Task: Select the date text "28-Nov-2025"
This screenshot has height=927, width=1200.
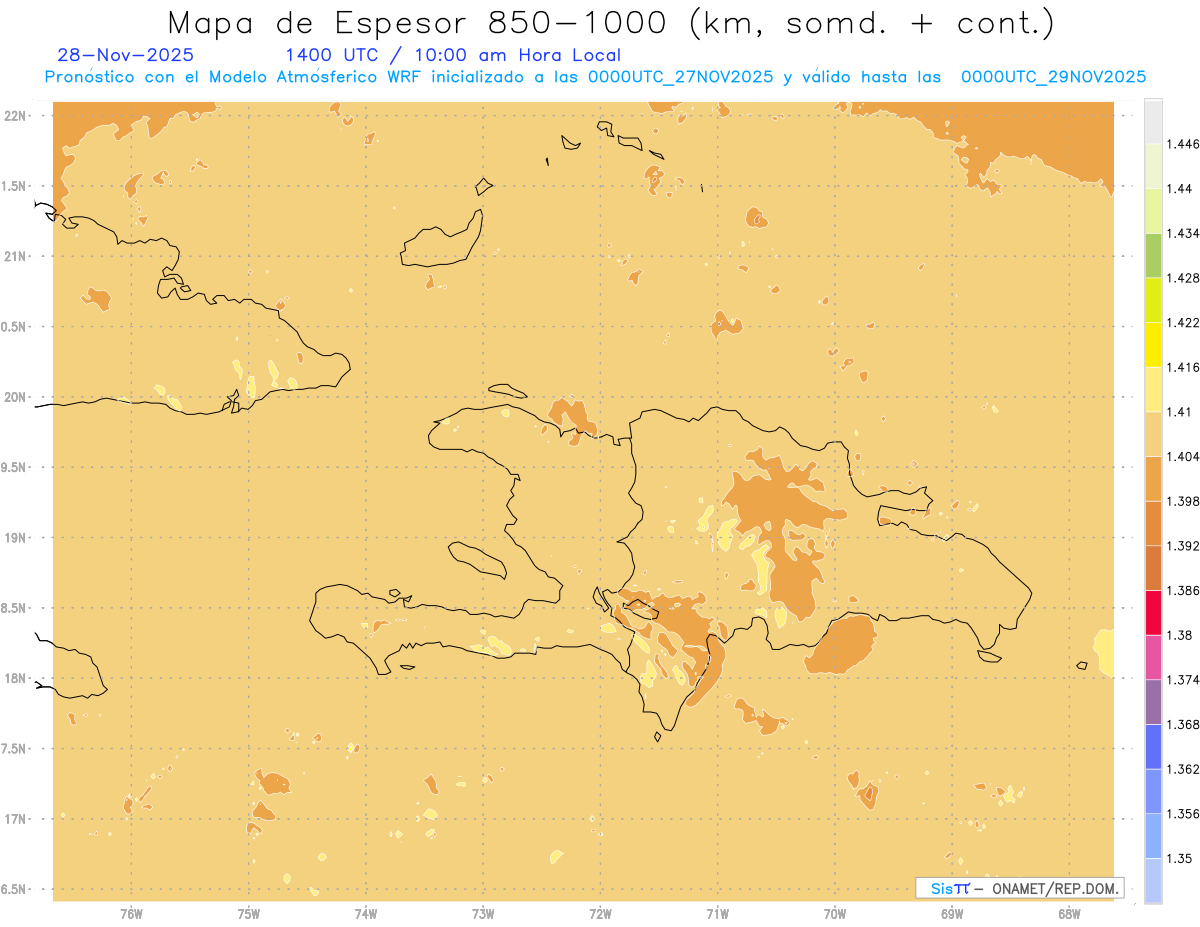Action: 126,55
